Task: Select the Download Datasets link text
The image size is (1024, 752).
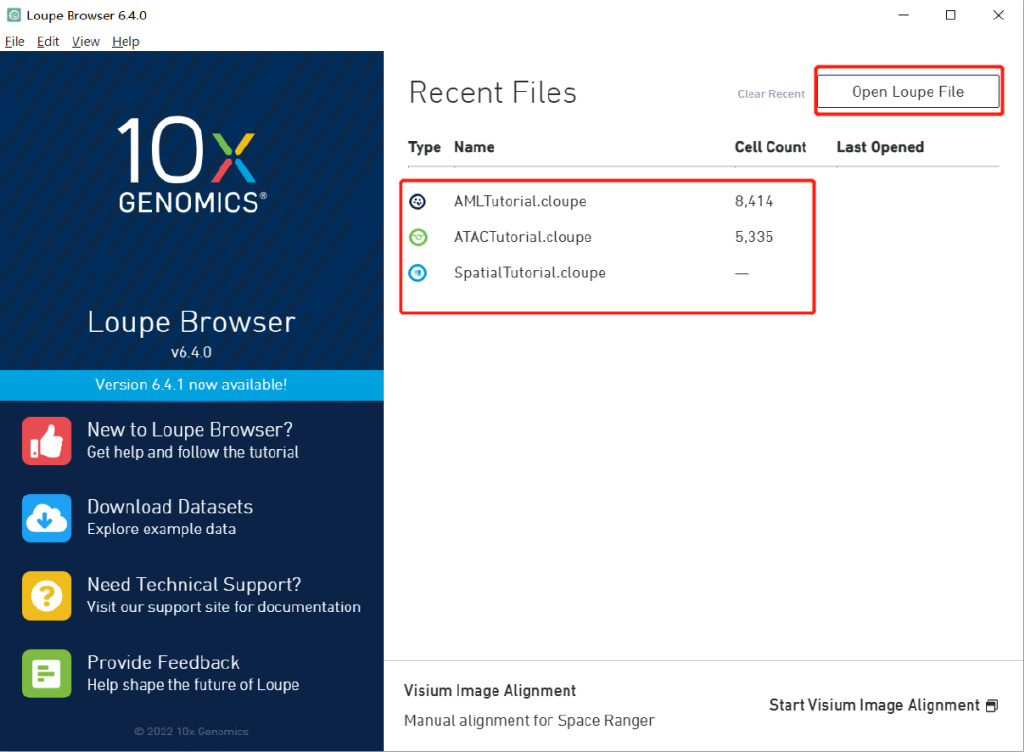Action: [170, 507]
